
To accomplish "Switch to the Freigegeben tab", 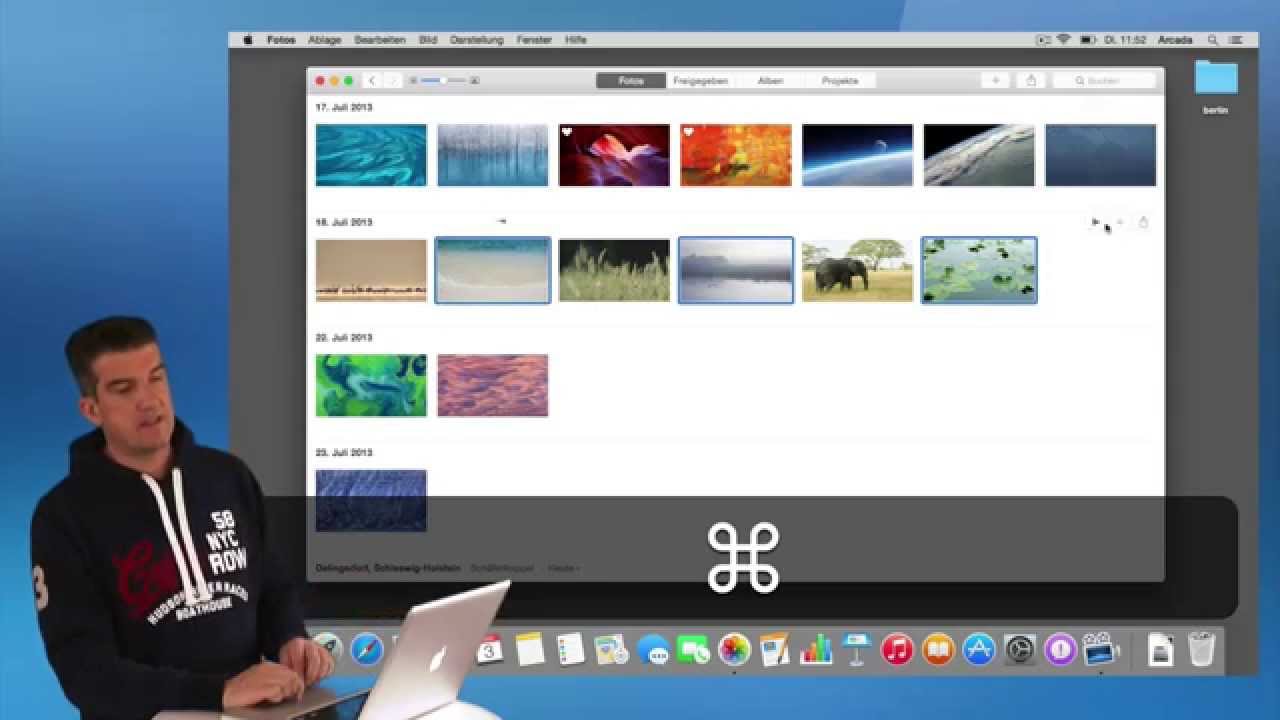I will point(700,81).
